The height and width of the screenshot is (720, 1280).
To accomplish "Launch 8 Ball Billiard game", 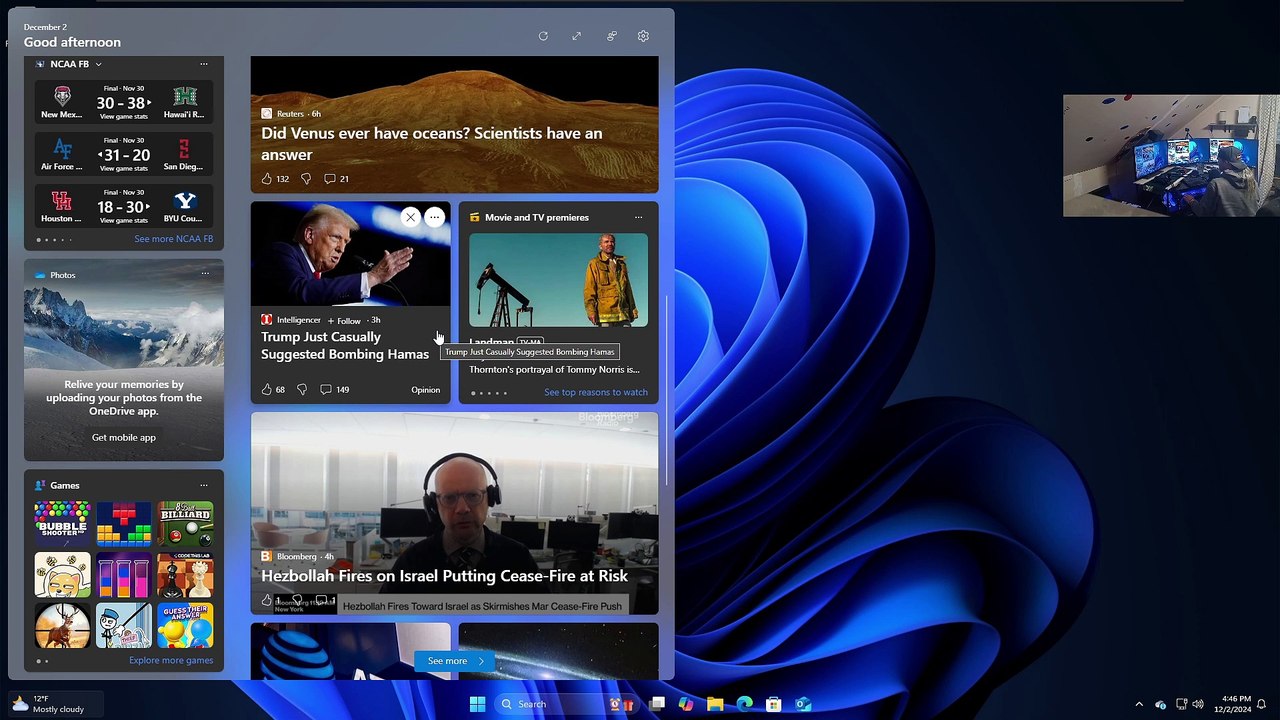I will coord(186,523).
